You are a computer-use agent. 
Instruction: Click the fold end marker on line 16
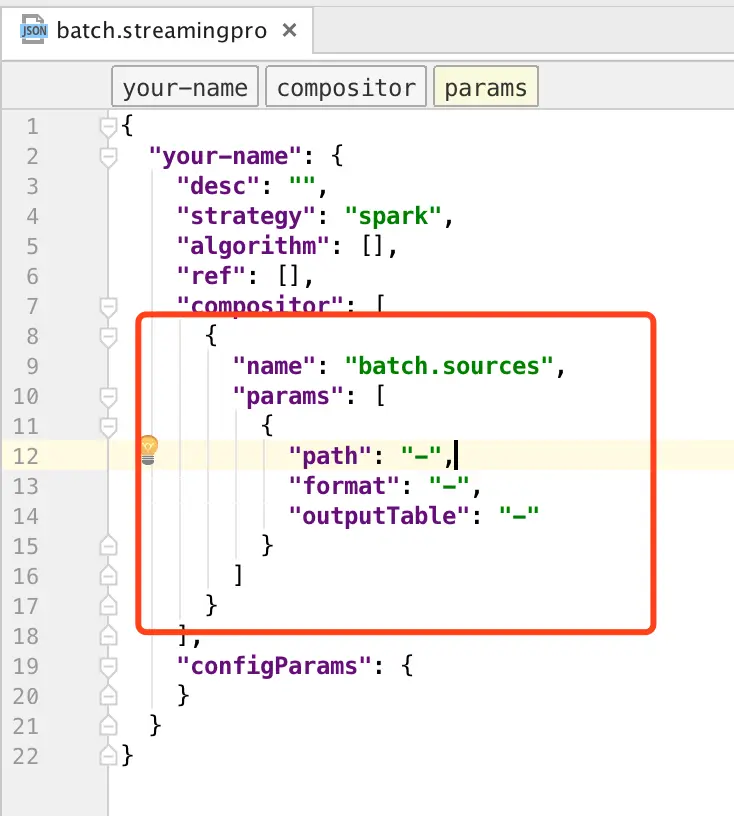pos(108,576)
